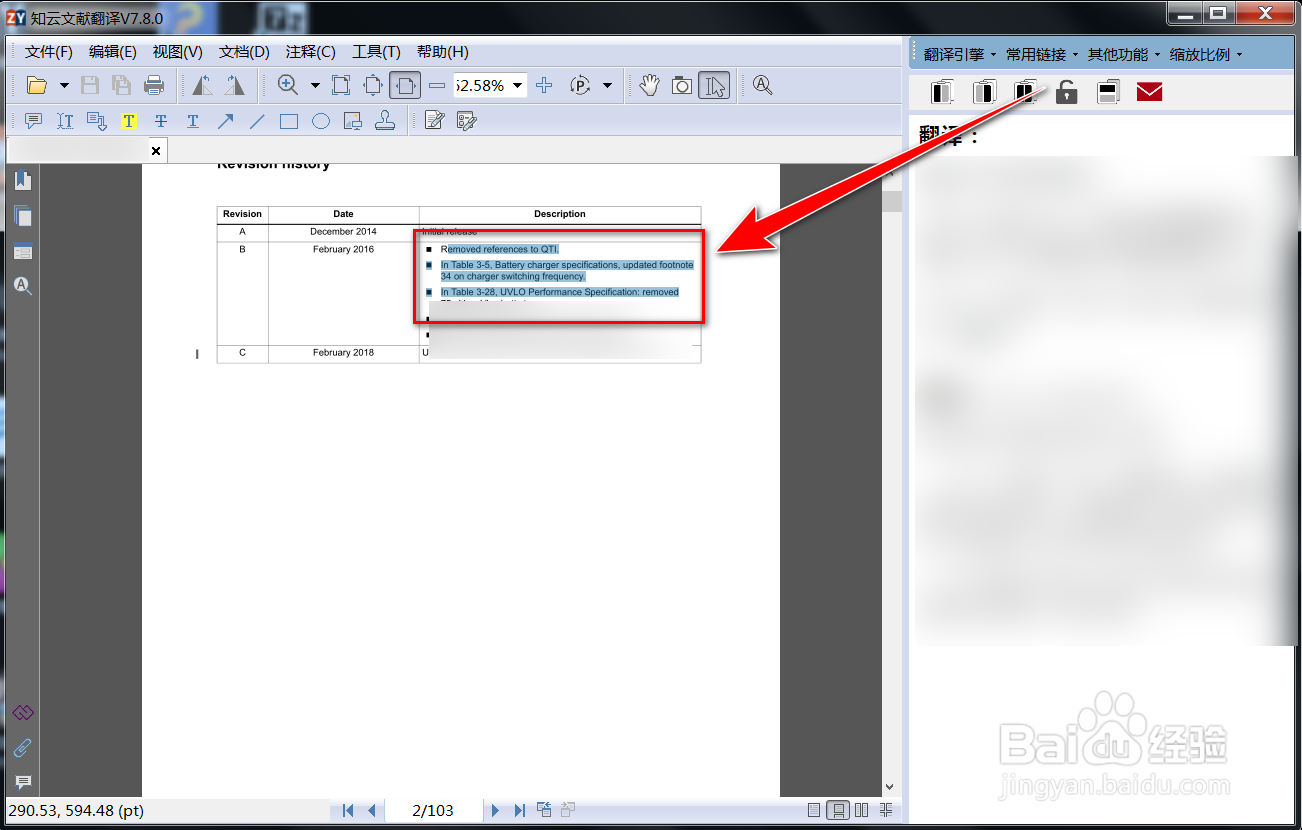Open a PDF with the folder icon
The height and width of the screenshot is (830, 1302).
coord(37,85)
